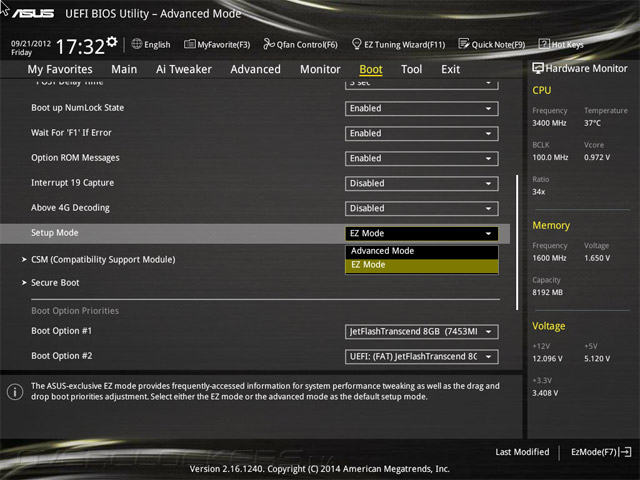Select the Setup Mode label

[55, 233]
